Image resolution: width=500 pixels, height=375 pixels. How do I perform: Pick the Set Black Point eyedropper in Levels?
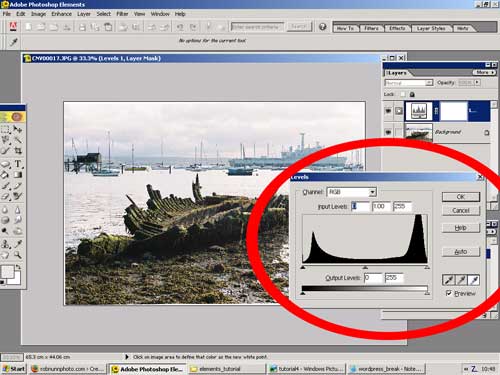(x=449, y=280)
